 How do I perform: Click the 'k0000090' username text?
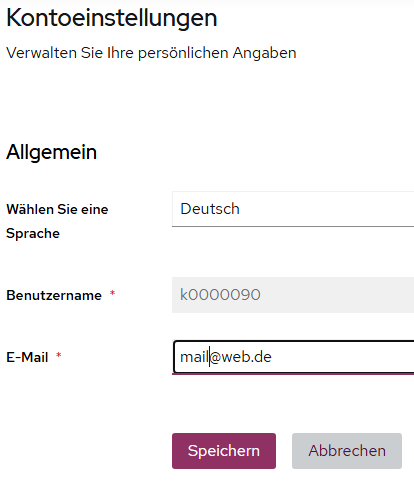pyautogui.click(x=220, y=295)
